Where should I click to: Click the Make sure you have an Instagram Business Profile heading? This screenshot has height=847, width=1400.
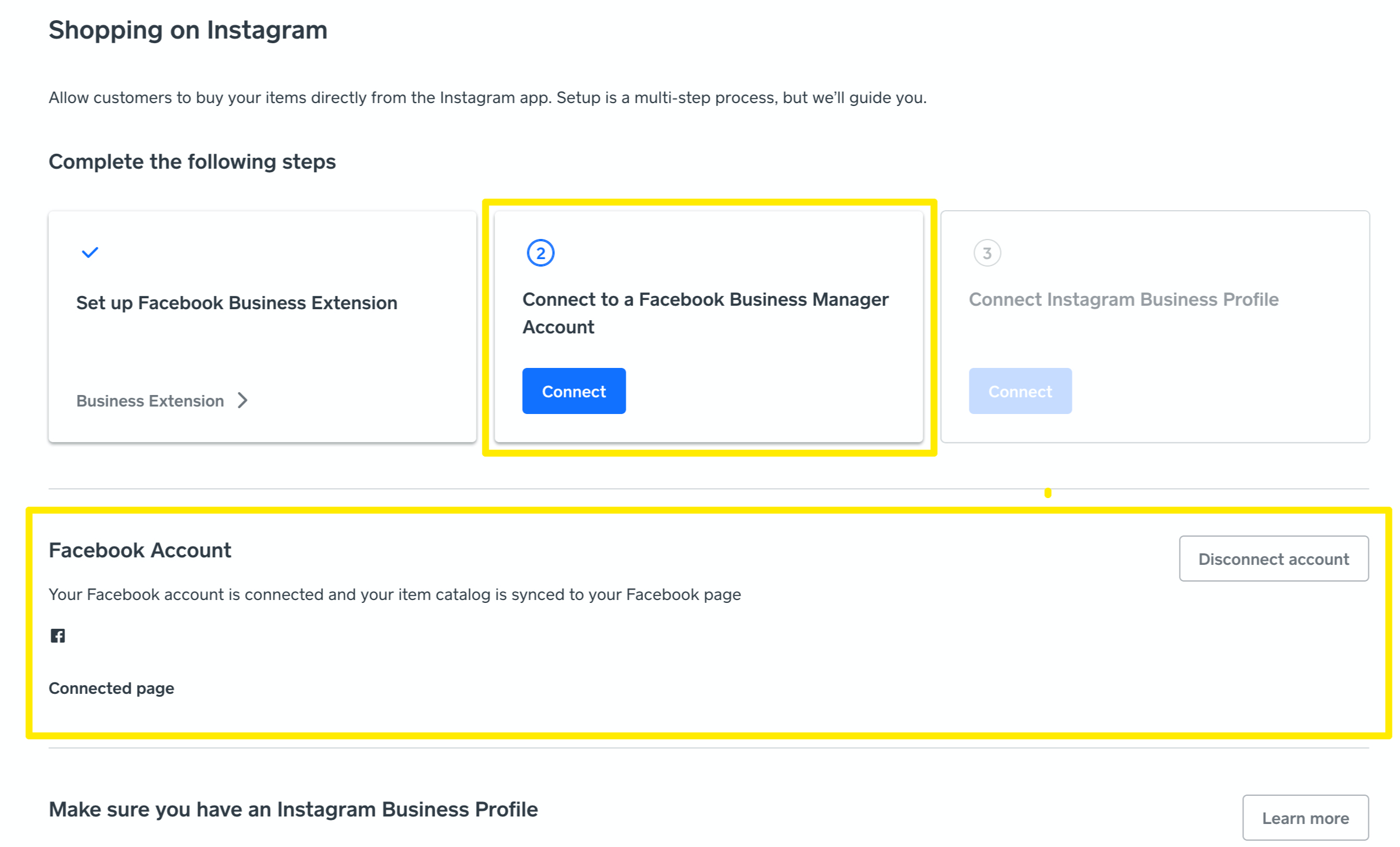(x=293, y=809)
